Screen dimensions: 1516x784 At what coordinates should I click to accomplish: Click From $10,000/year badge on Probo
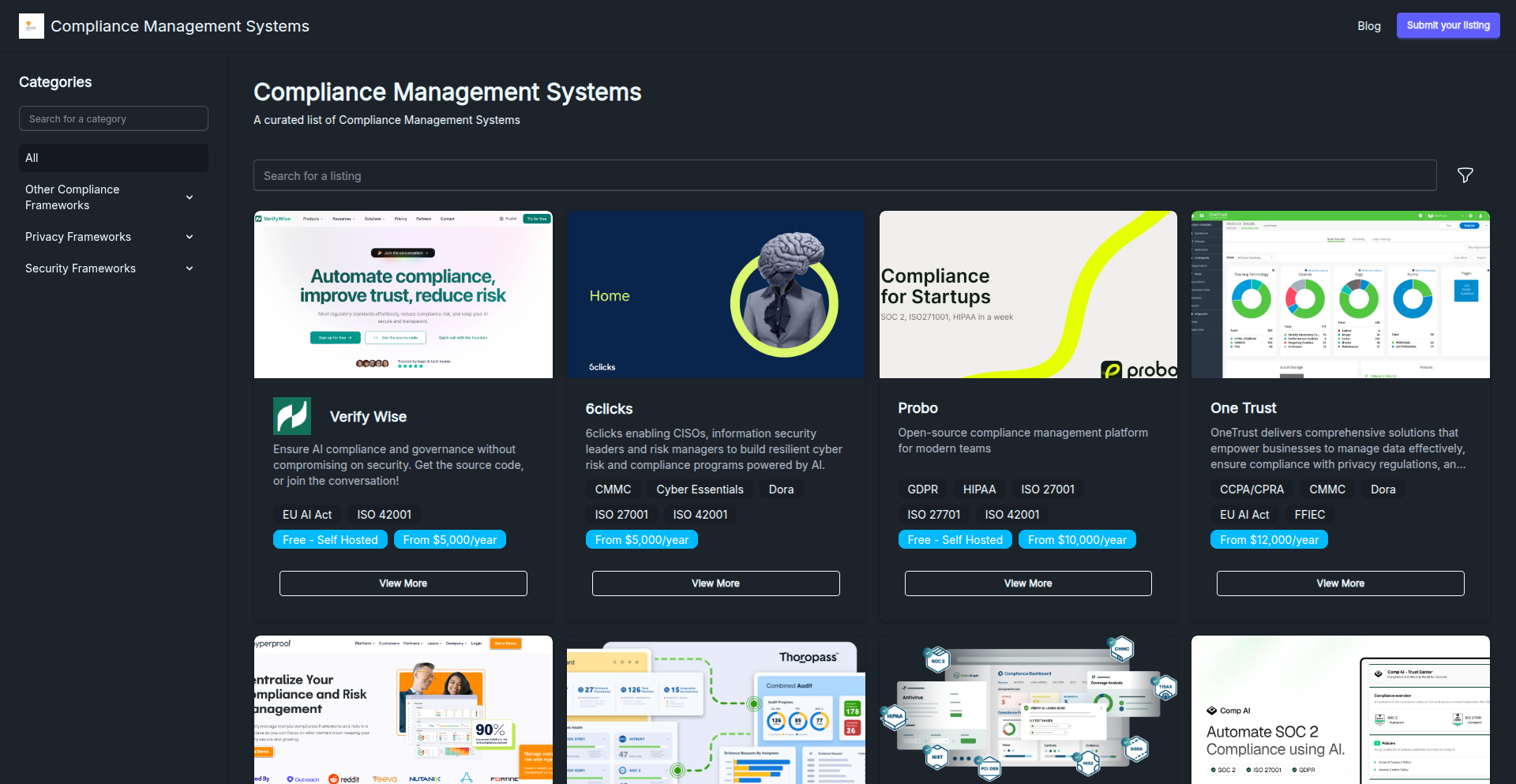(1078, 540)
